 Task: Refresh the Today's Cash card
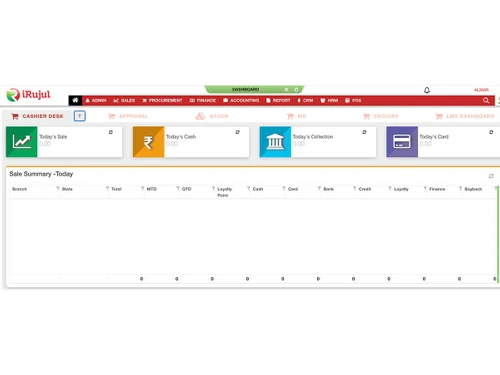pos(237,132)
